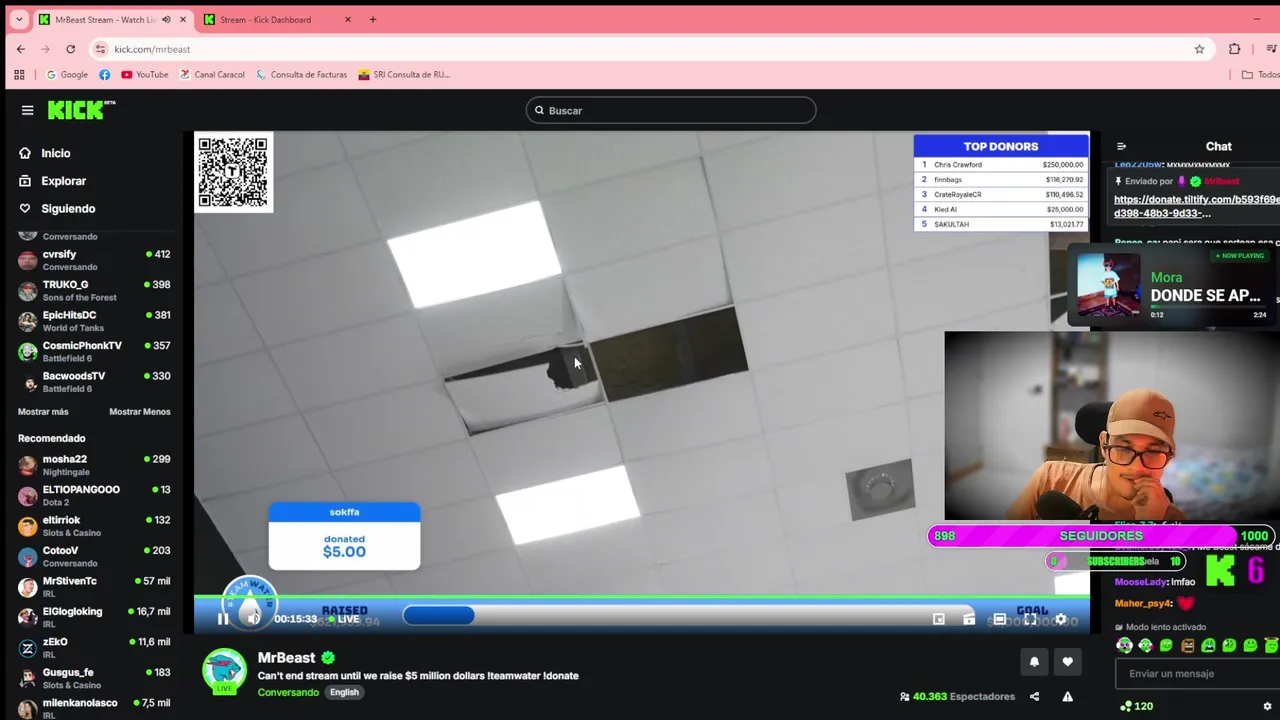
Task: Pause the live stream
Action: (223, 619)
